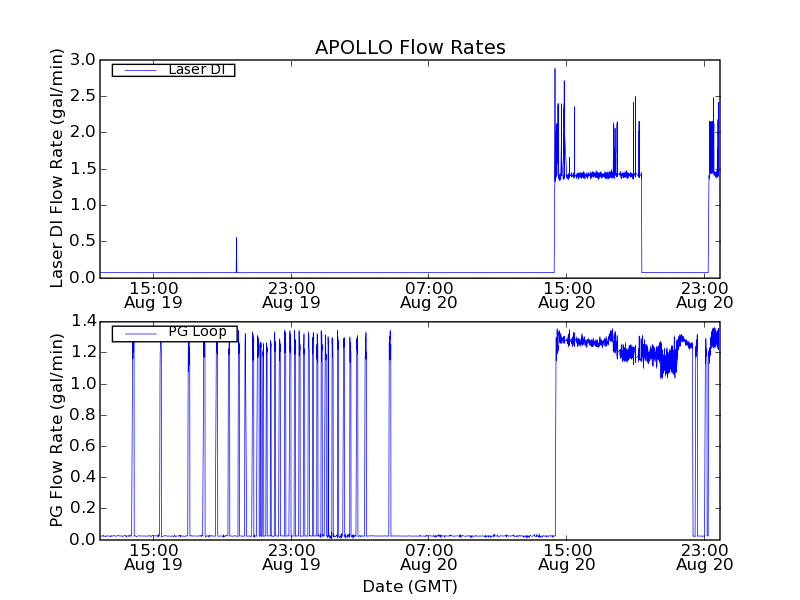Viewport: 800px width, 600px height.
Task: Click the small isolated spike in Laser DI plot
Action: pyautogui.click(x=236, y=240)
